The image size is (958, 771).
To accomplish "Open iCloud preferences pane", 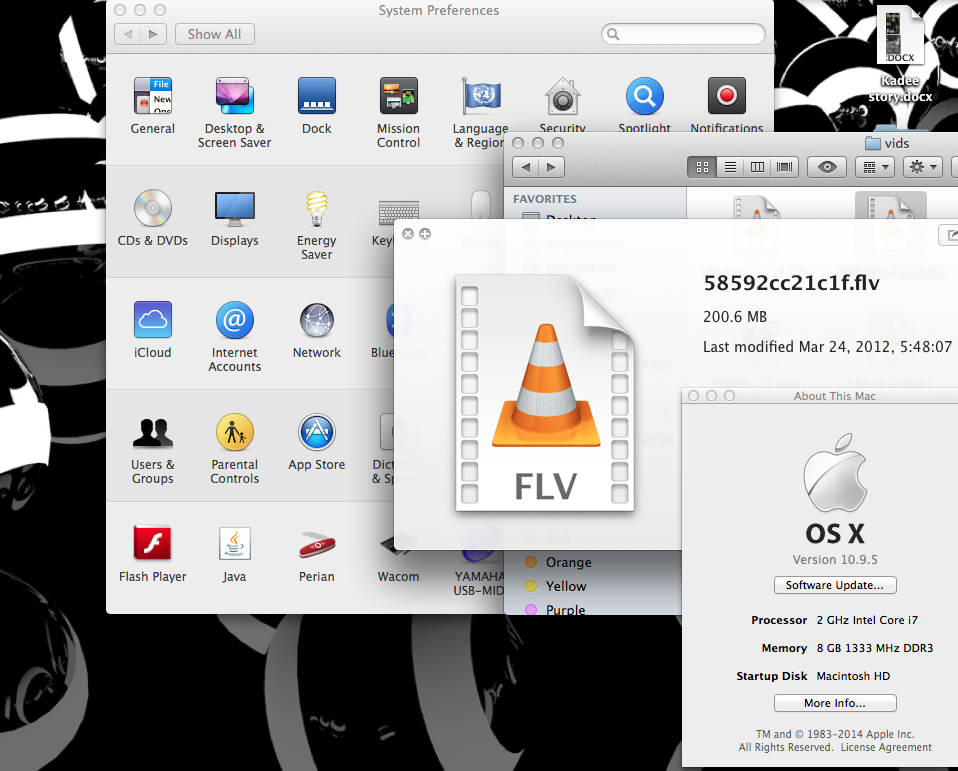I will (153, 329).
